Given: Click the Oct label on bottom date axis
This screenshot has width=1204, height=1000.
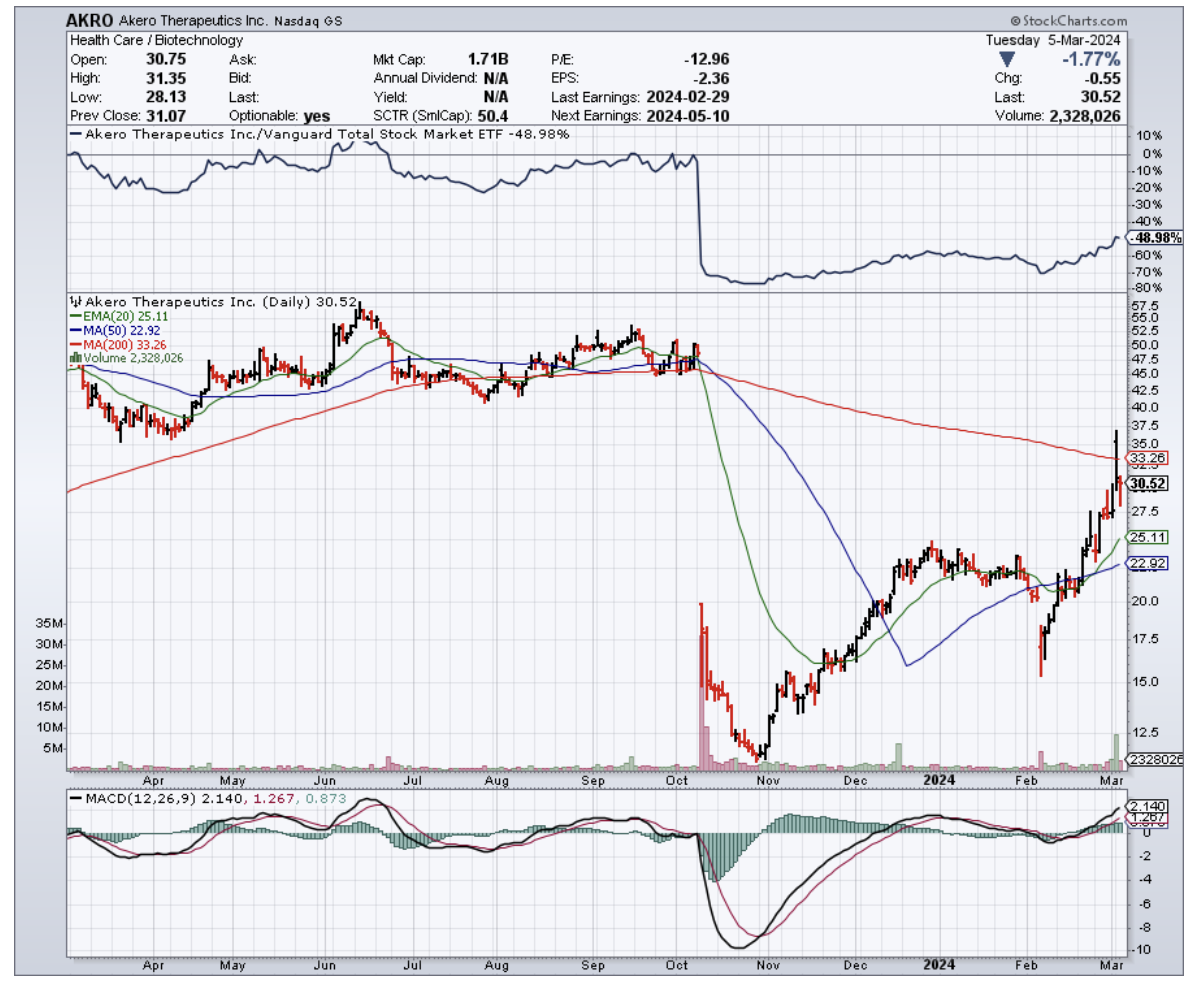Looking at the screenshot, I should (679, 966).
